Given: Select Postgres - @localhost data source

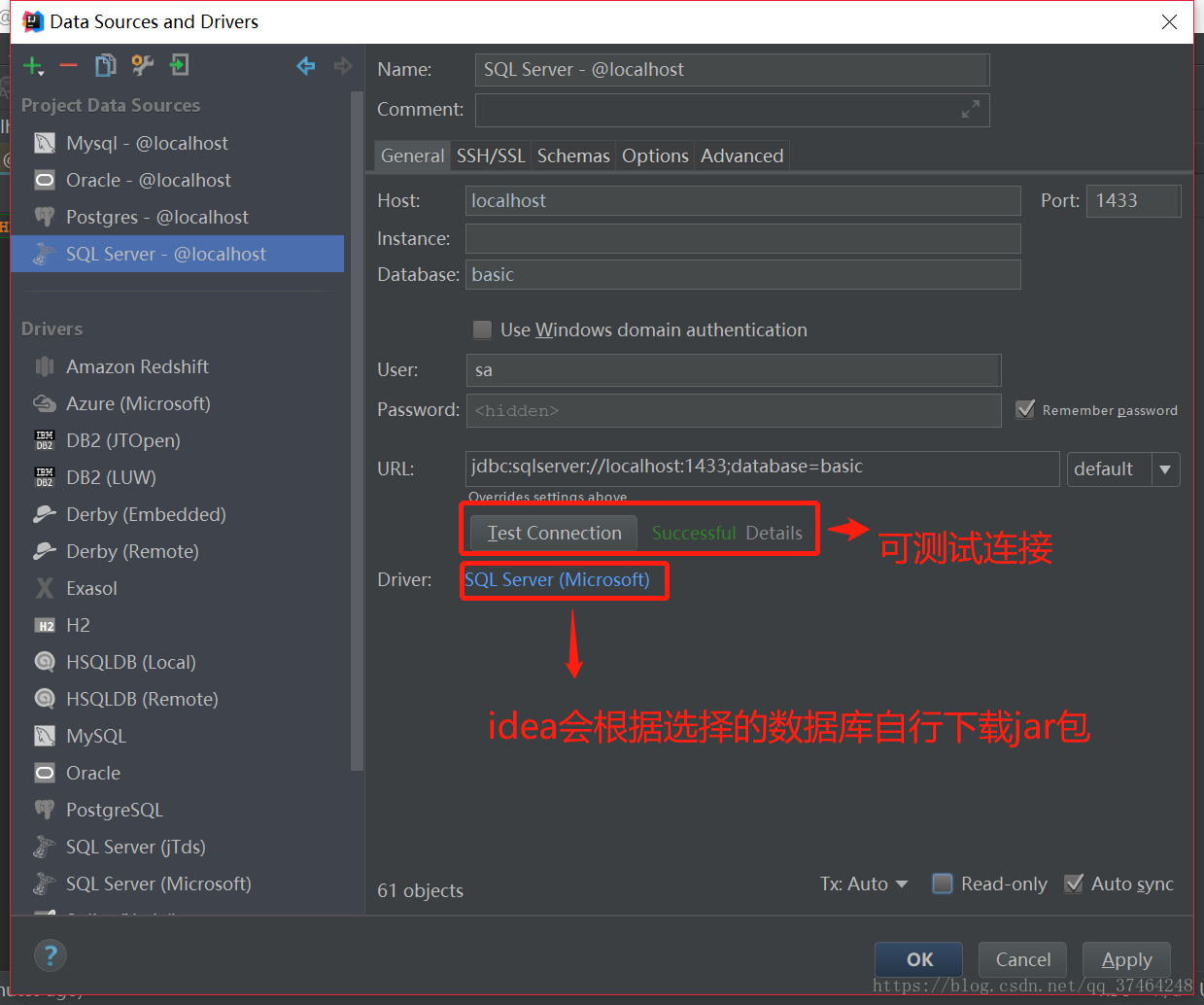Looking at the screenshot, I should (177, 217).
